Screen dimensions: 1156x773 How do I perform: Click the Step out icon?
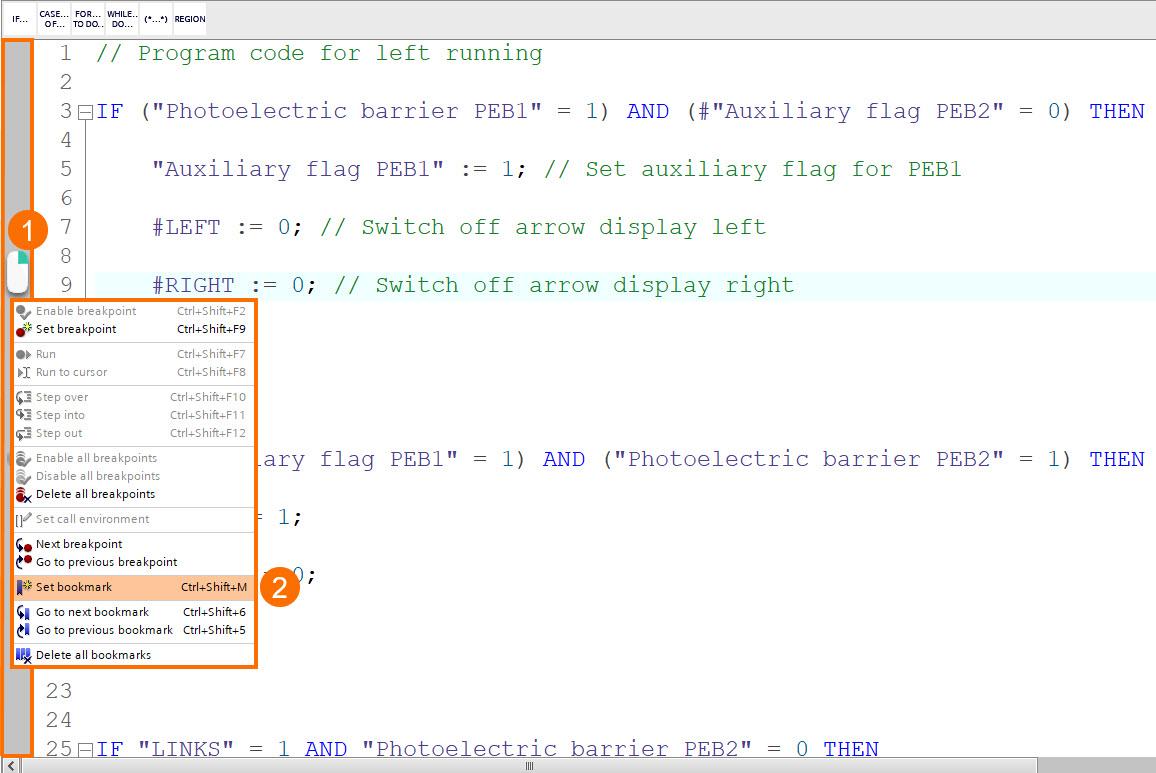click(x=22, y=433)
